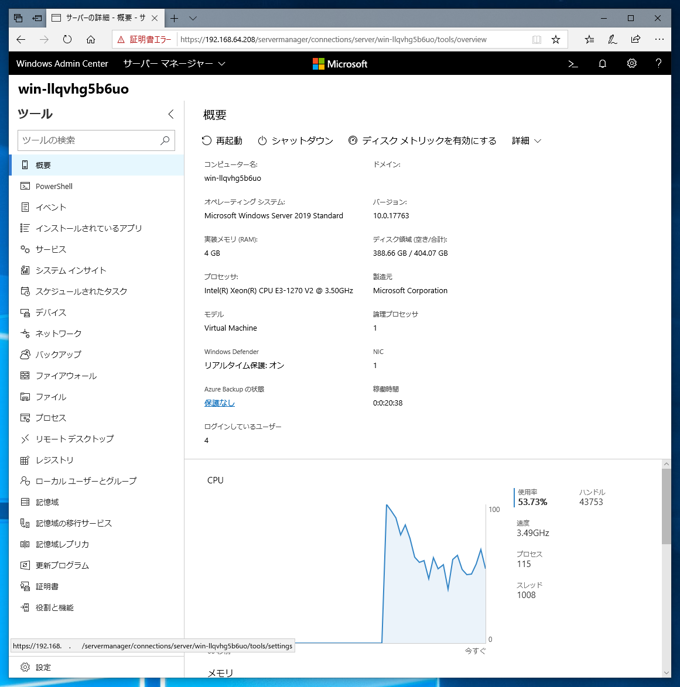Click the レジストリ icon
The width and height of the screenshot is (680, 687).
coord(25,460)
